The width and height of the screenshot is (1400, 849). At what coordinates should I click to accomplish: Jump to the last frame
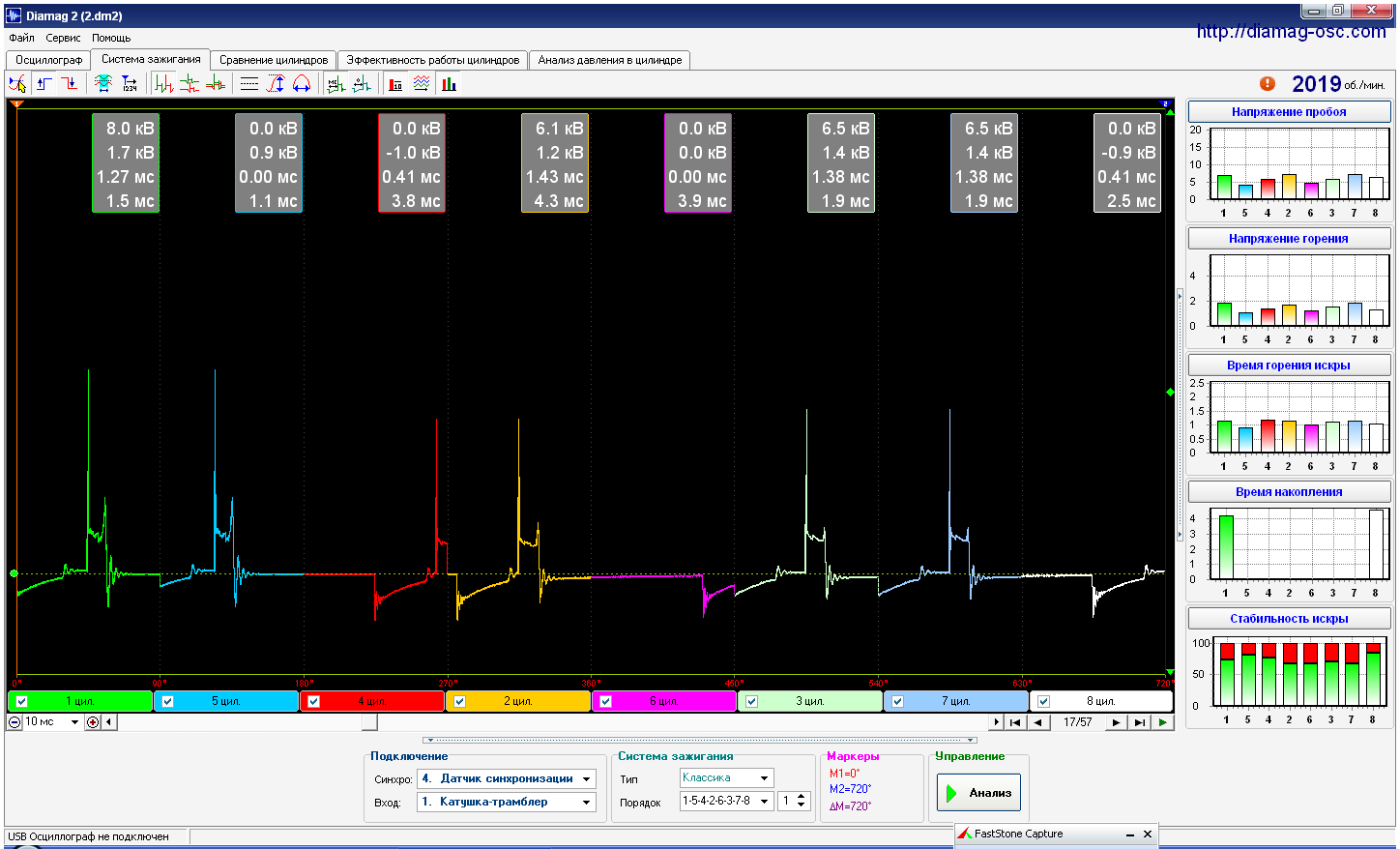[1140, 722]
